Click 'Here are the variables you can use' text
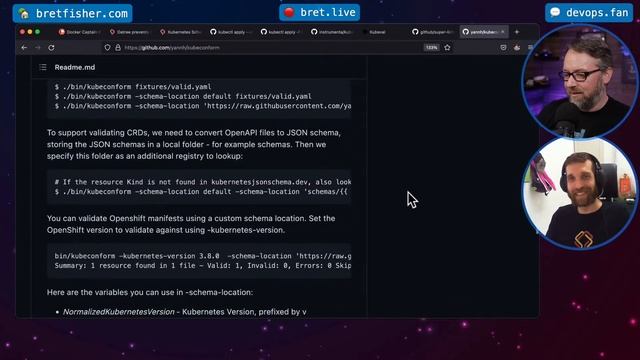 pos(150,292)
